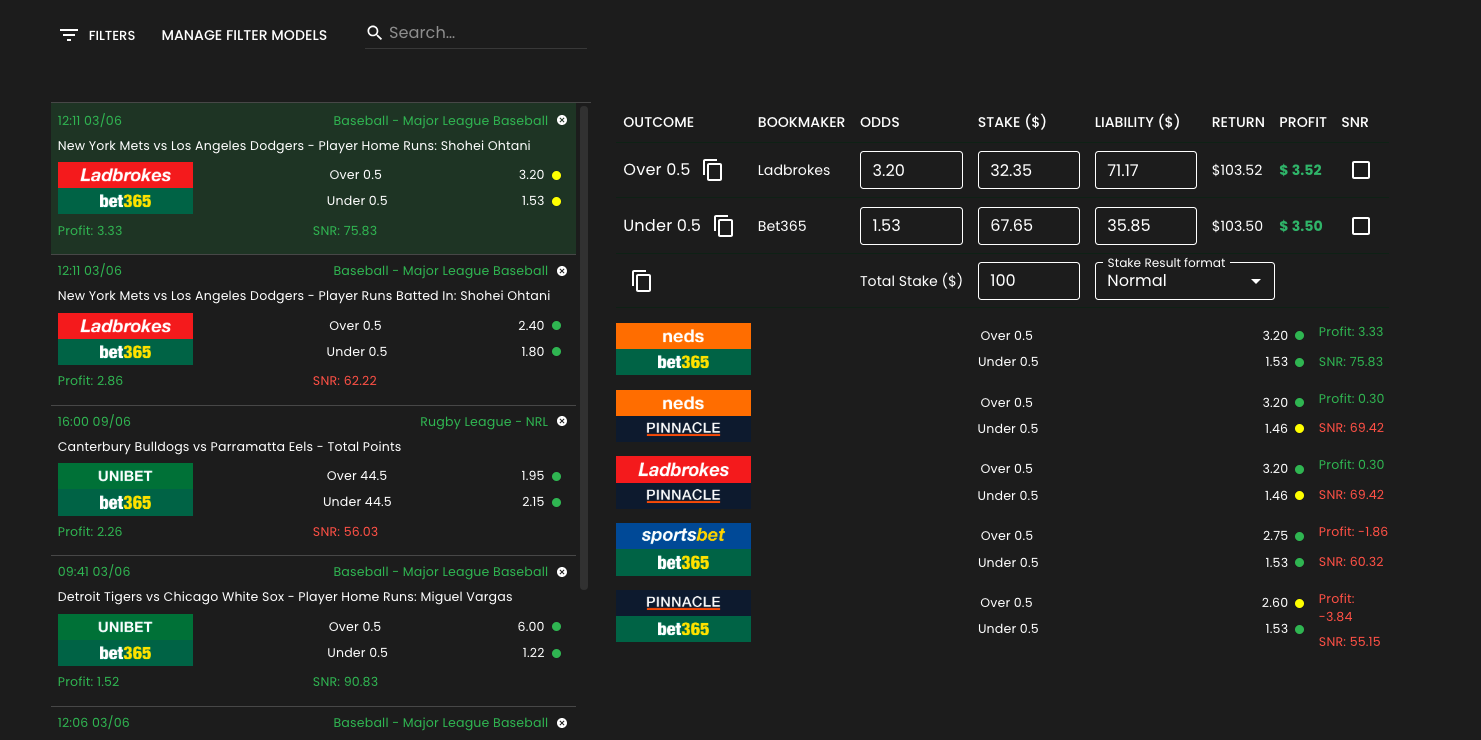Close the 12:06 03/06 baseball card
The width and height of the screenshot is (1481, 740).
pos(562,722)
